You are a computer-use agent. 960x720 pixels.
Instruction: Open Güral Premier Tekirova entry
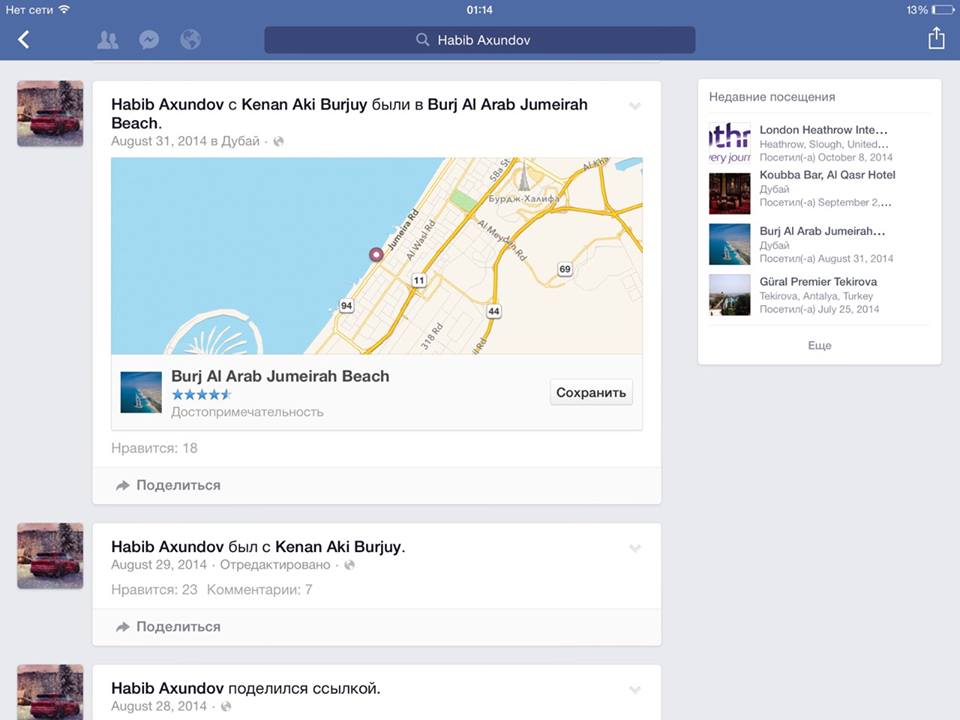[x=819, y=295]
